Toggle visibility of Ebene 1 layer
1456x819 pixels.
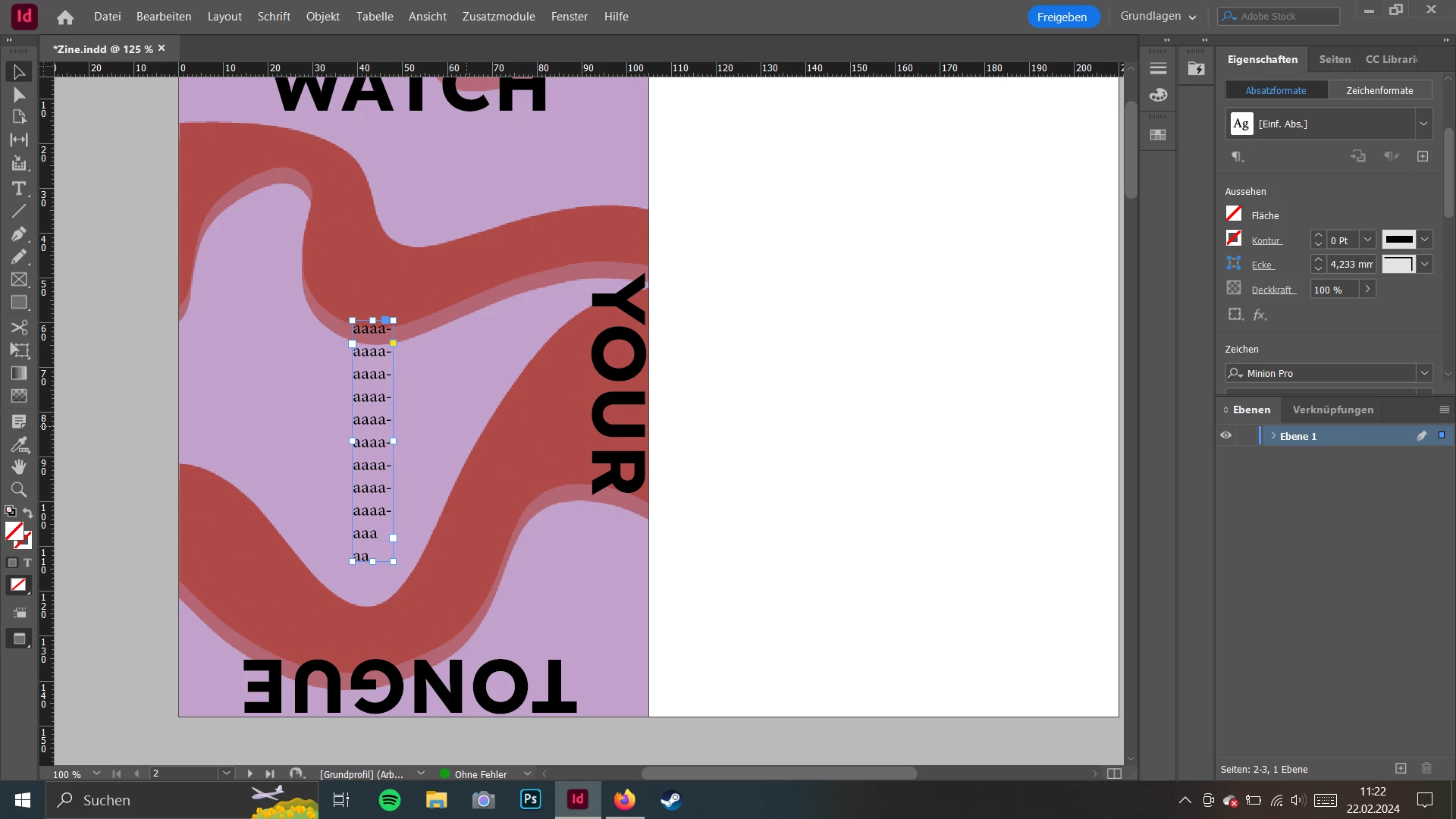point(1226,436)
